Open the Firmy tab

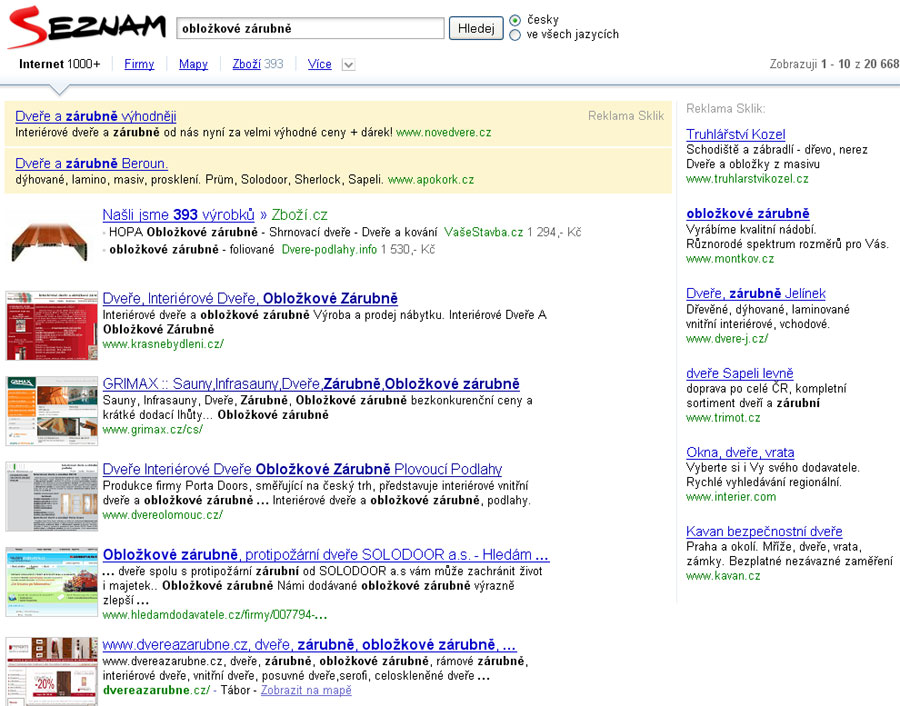[x=139, y=64]
